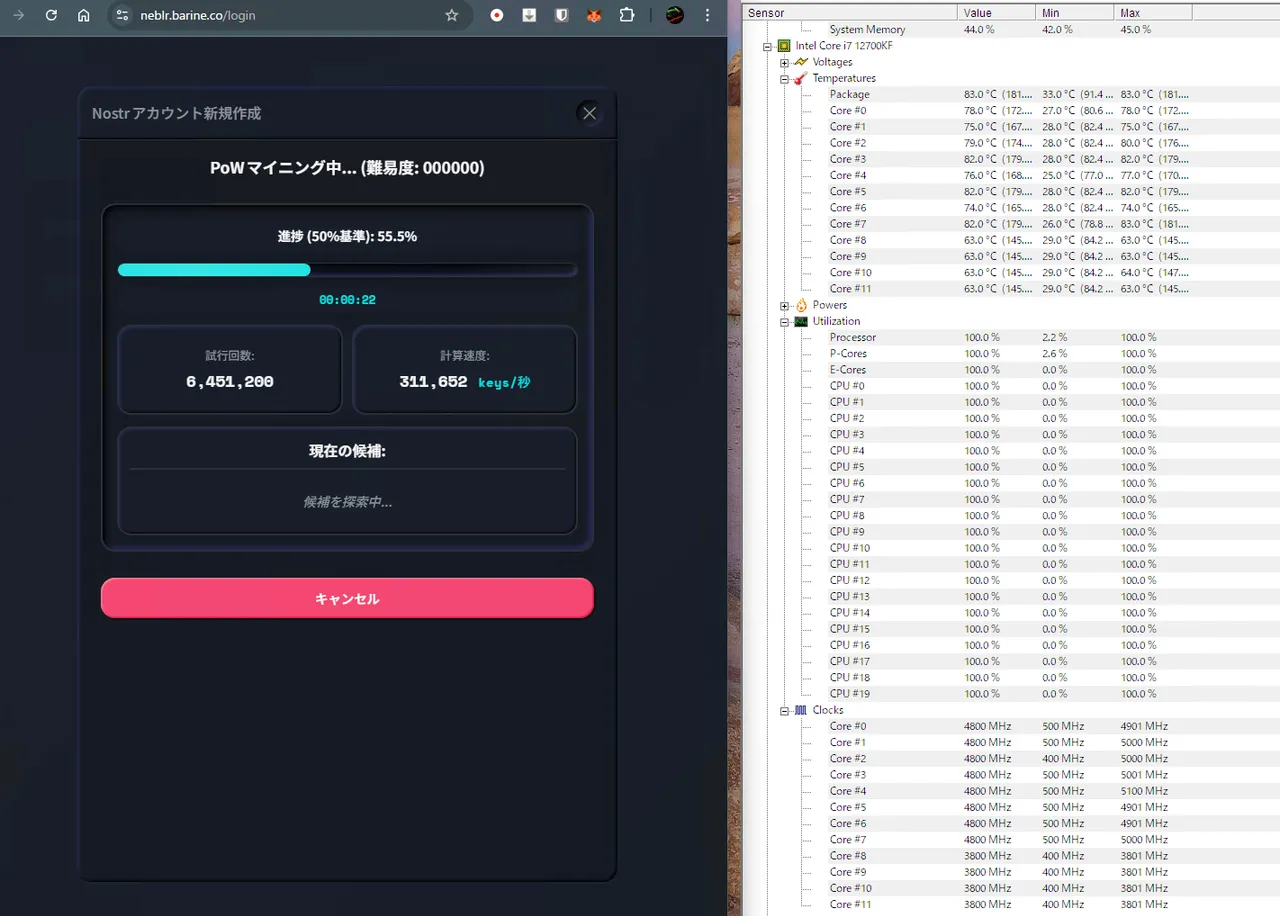Open the MetaMask fox extension
The image size is (1280, 916).
tap(594, 15)
